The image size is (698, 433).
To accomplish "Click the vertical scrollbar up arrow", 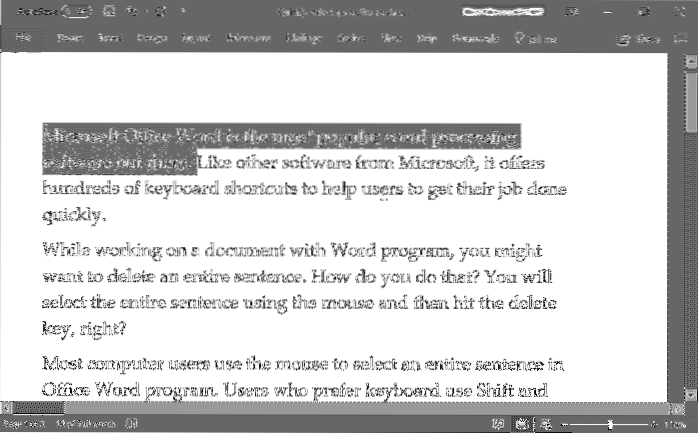I will (691, 61).
